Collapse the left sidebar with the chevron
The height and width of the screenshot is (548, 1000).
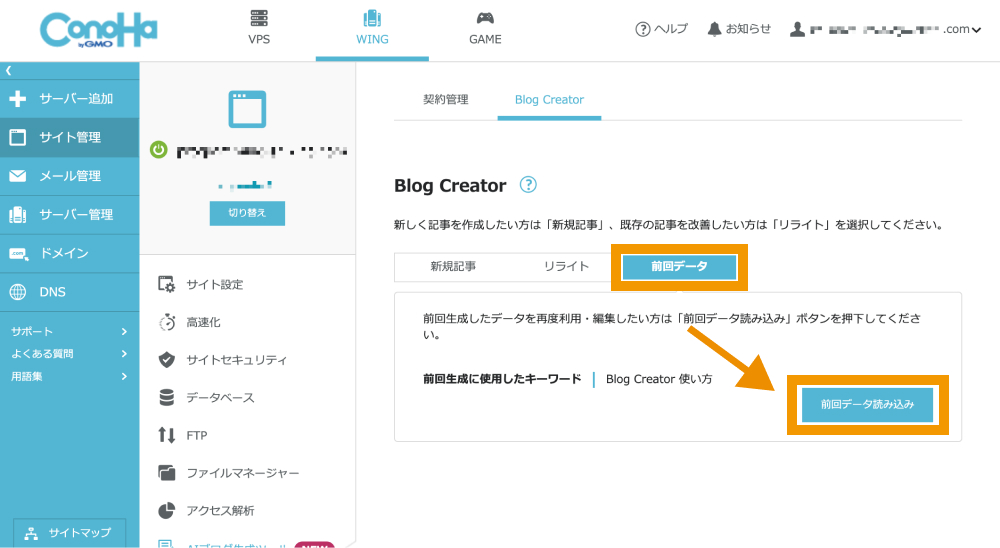point(8,71)
